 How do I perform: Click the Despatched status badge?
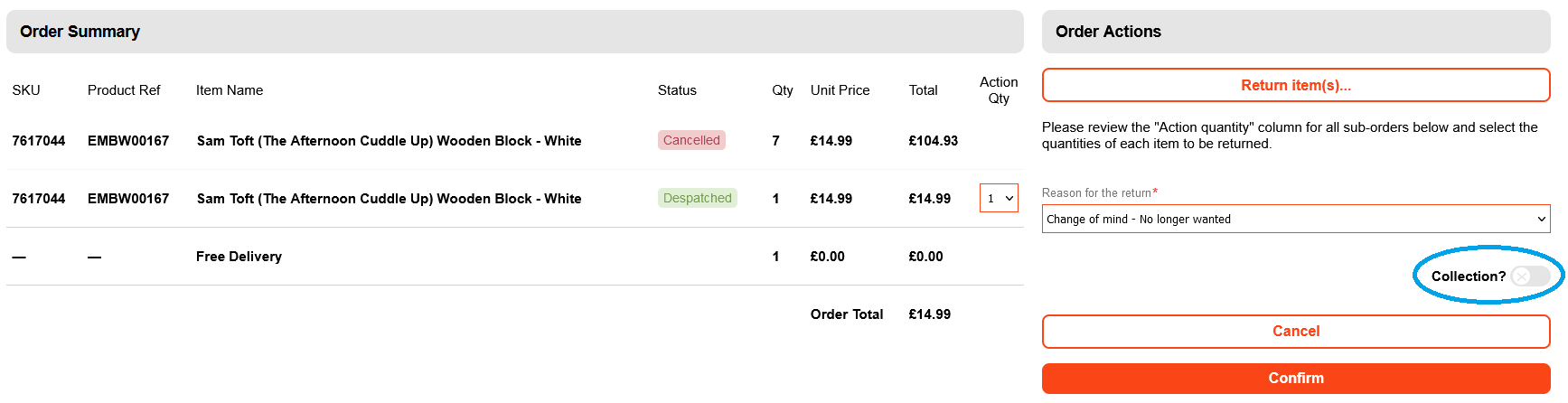click(x=697, y=198)
